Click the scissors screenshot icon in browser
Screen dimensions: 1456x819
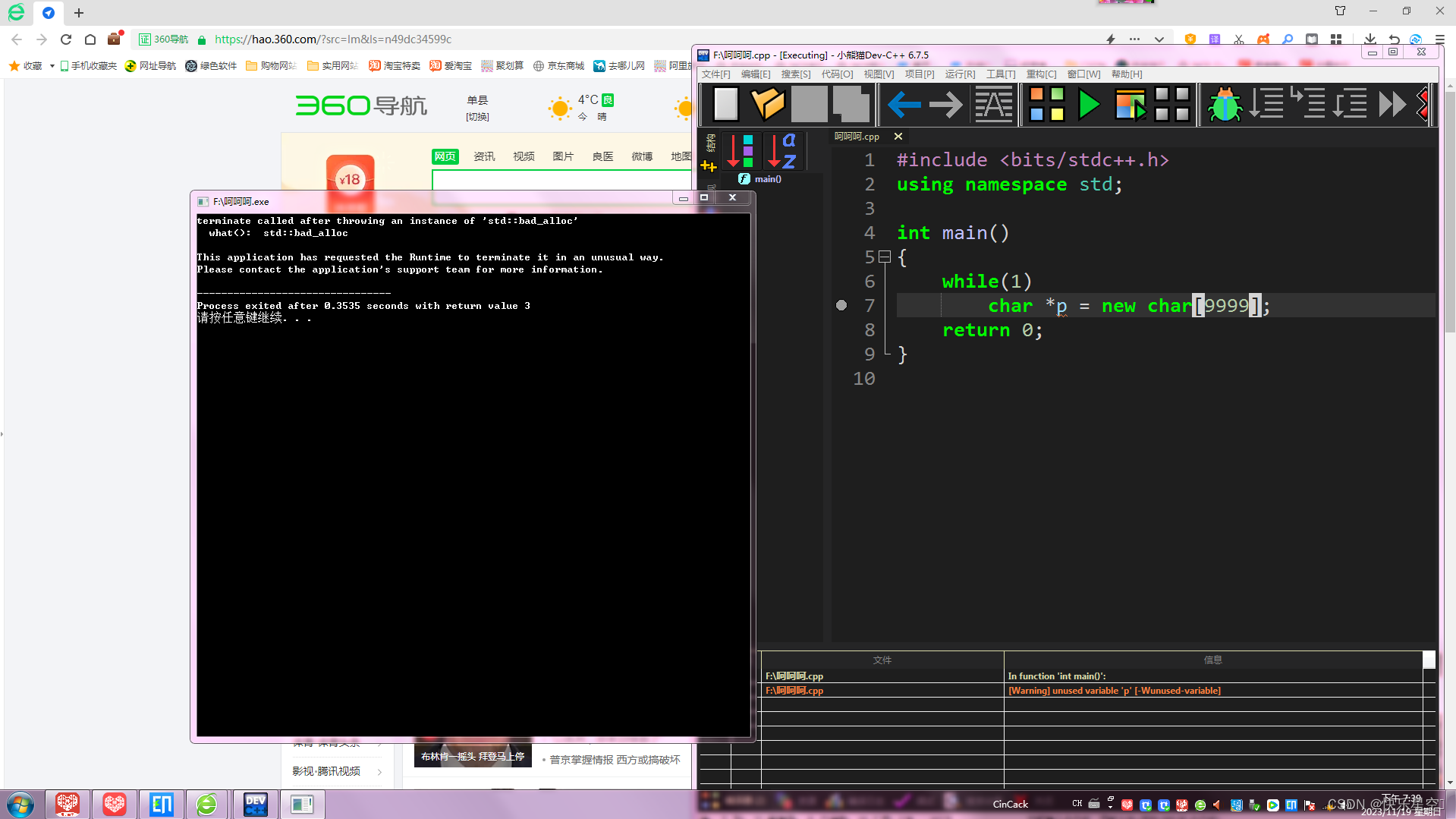[1239, 39]
